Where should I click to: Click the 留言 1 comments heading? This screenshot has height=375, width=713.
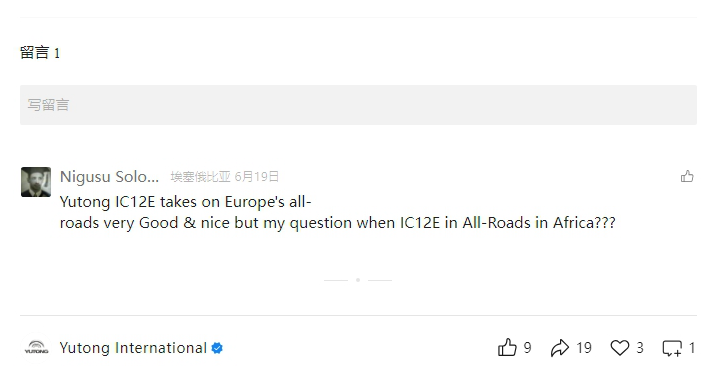[40, 53]
